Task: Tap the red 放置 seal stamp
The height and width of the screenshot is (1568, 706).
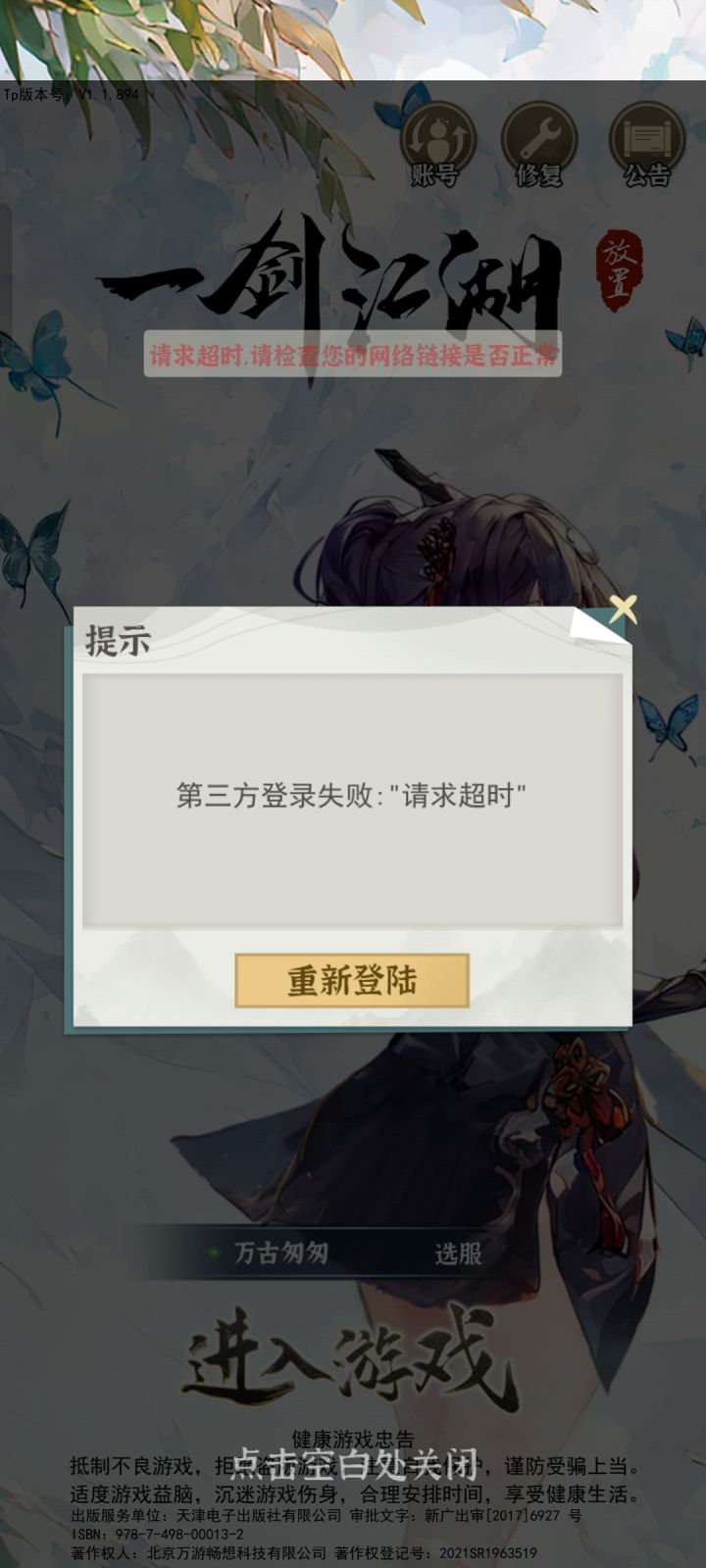Action: 620,270
